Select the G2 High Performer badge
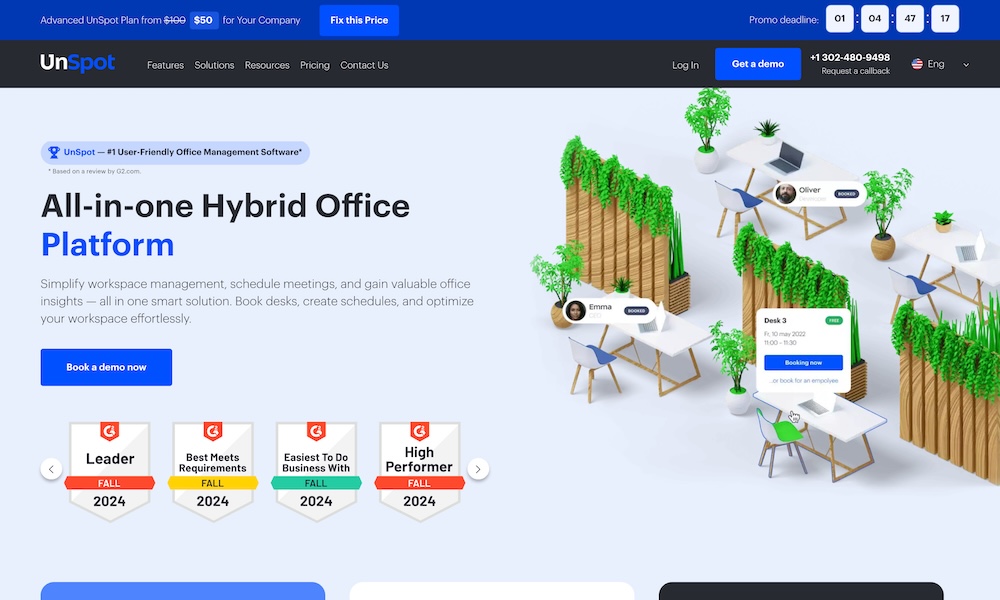 click(x=419, y=469)
